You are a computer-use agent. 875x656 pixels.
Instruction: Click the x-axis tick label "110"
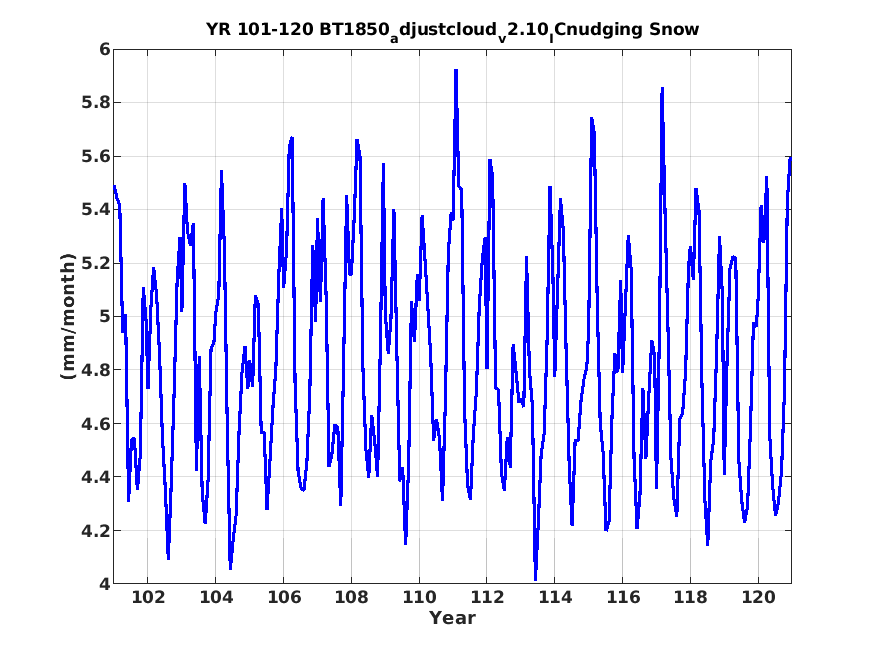coord(420,598)
